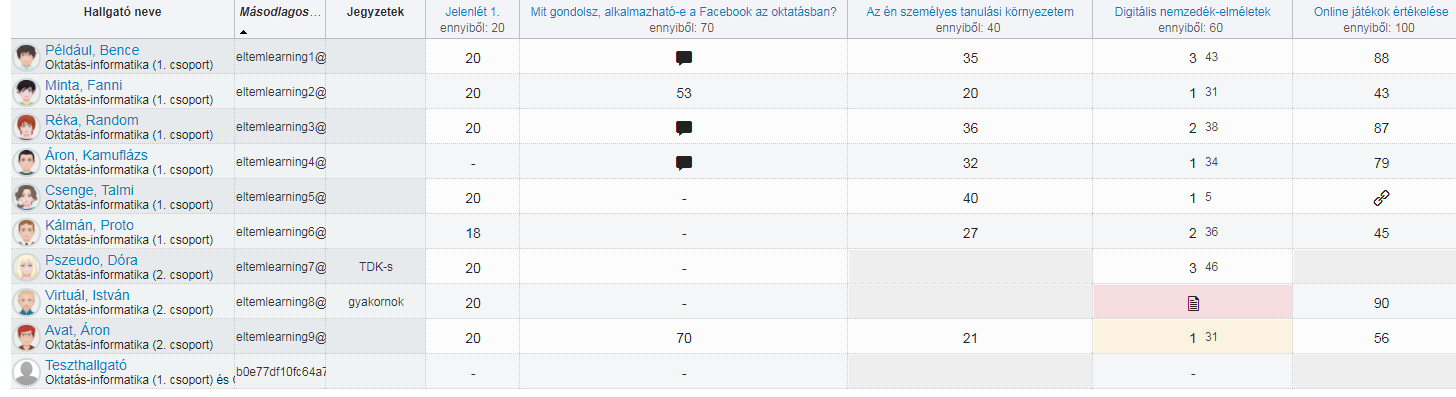Click Kálmán Proto's profile avatar
The image size is (1456, 397).
click(27, 232)
